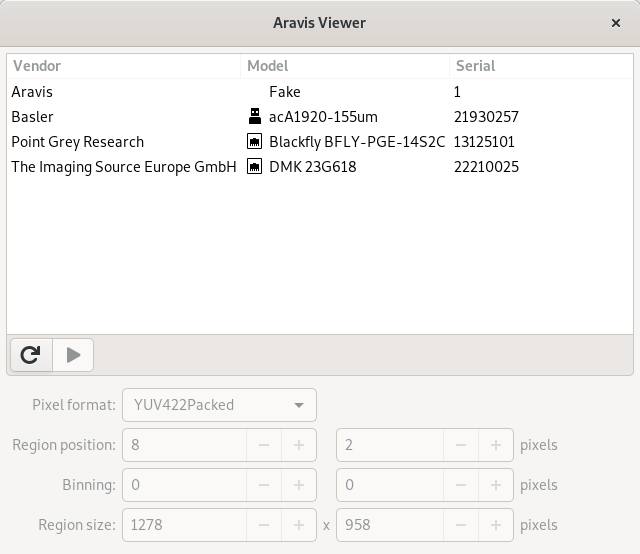Open the Pixel format dropdown

pos(219,405)
